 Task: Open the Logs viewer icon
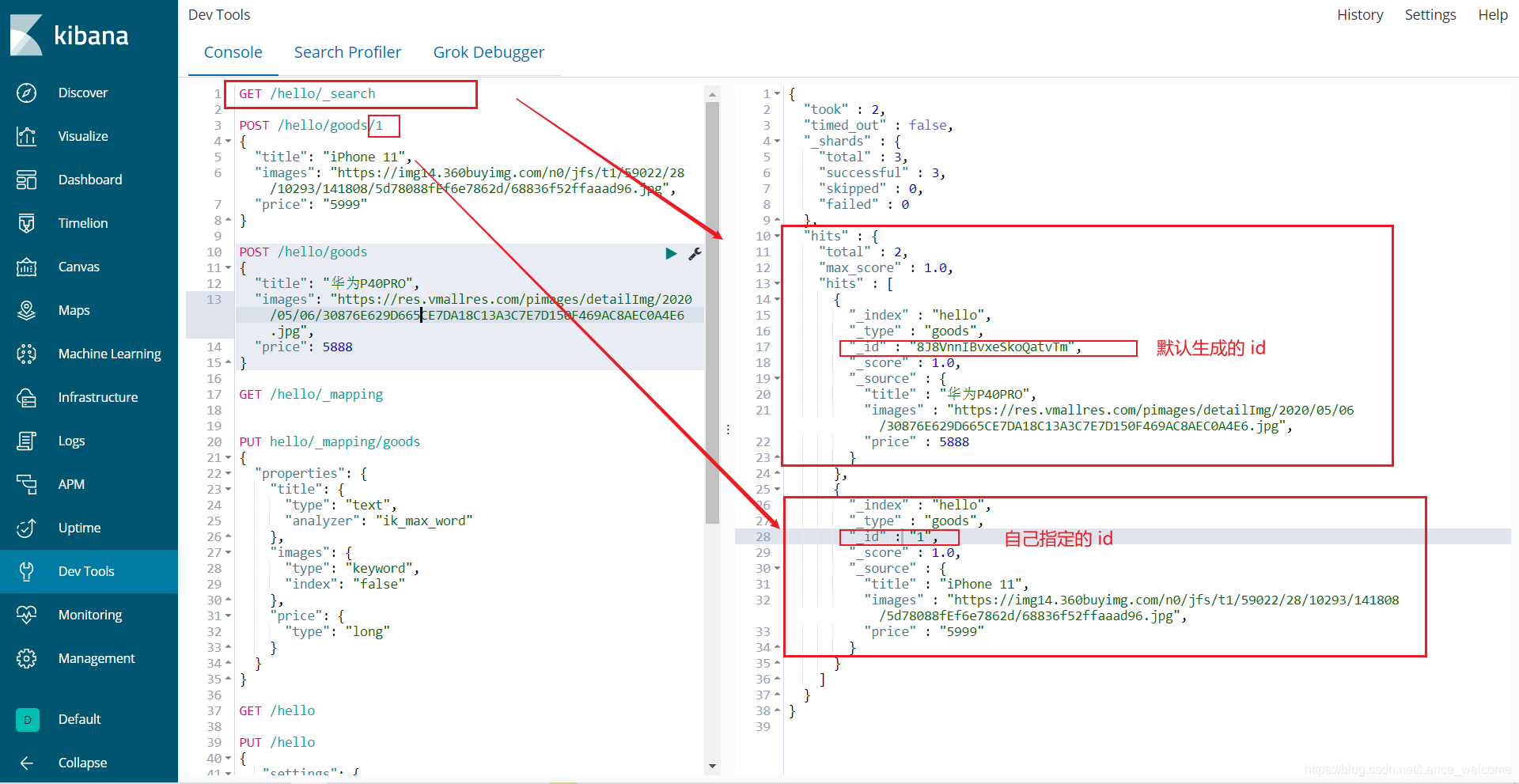27,441
